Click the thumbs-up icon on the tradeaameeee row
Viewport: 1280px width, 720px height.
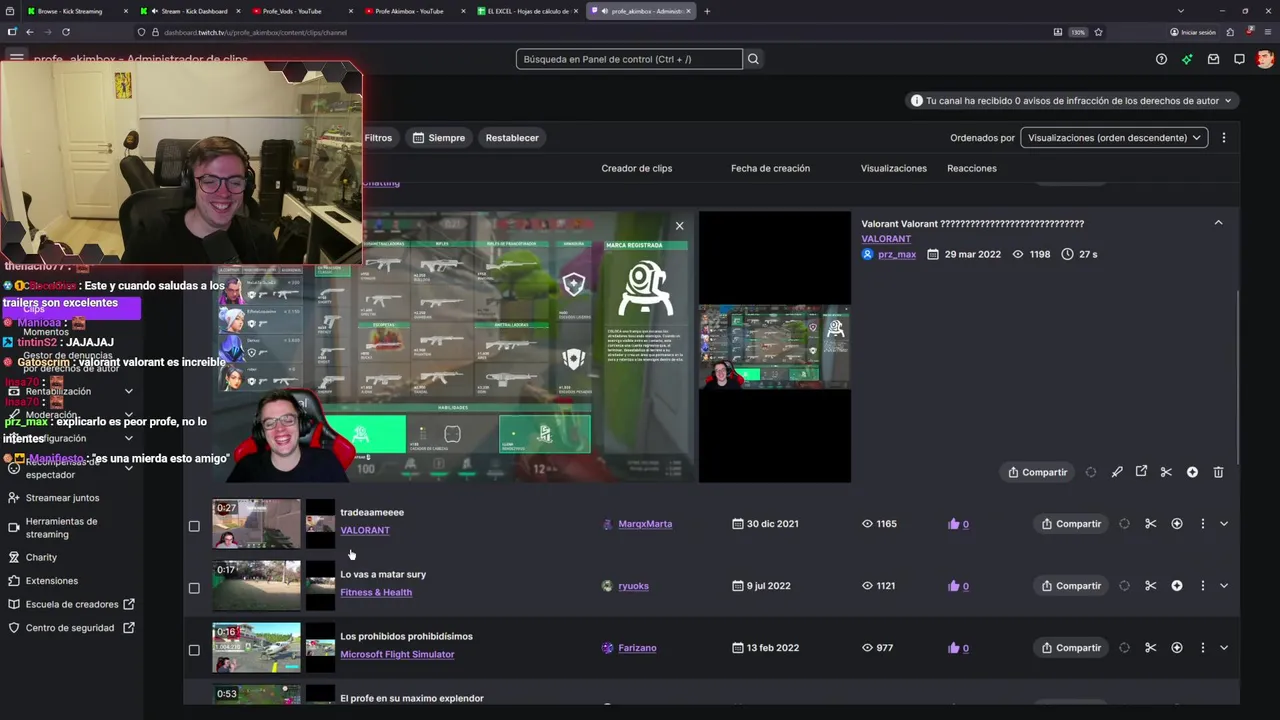[x=953, y=524]
